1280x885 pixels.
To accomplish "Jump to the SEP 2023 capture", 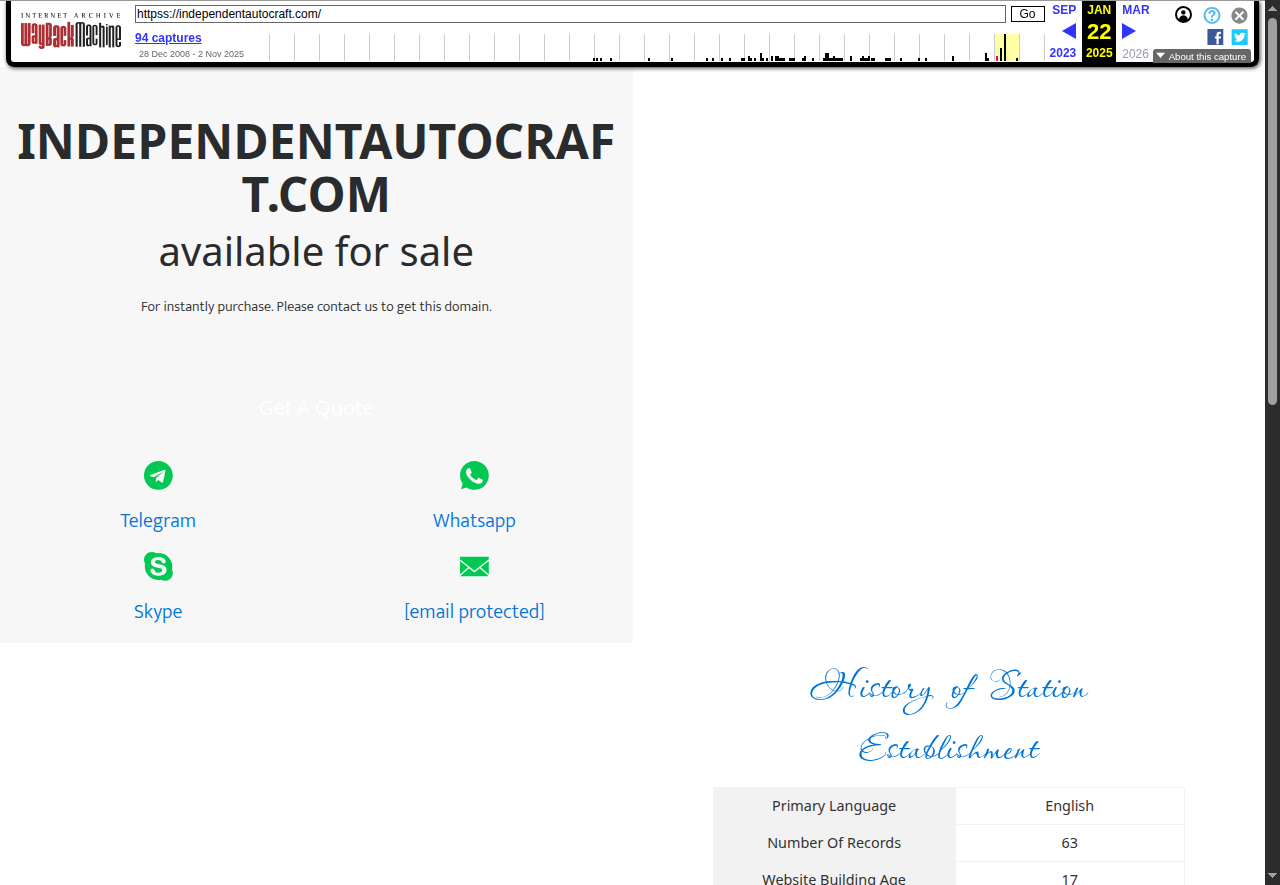I will tap(1063, 10).
